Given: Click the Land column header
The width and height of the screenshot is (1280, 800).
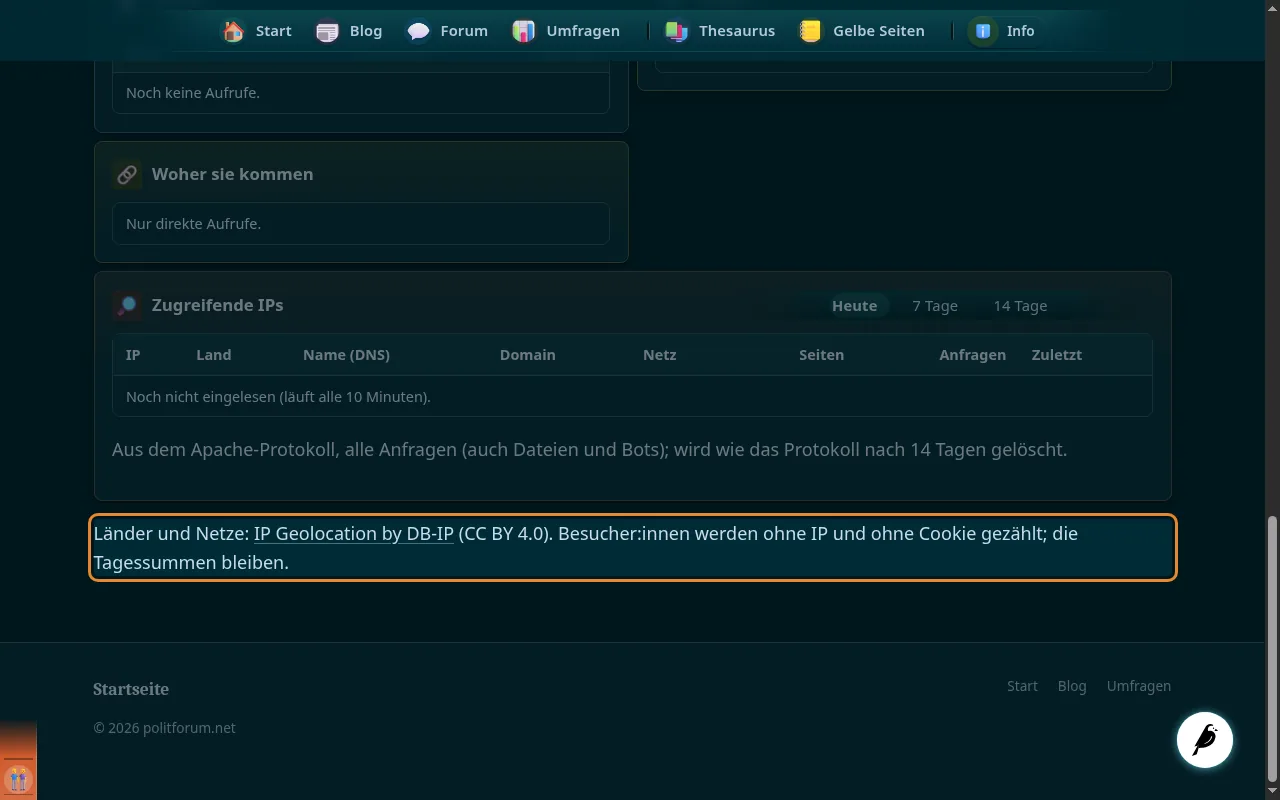Looking at the screenshot, I should point(214,355).
